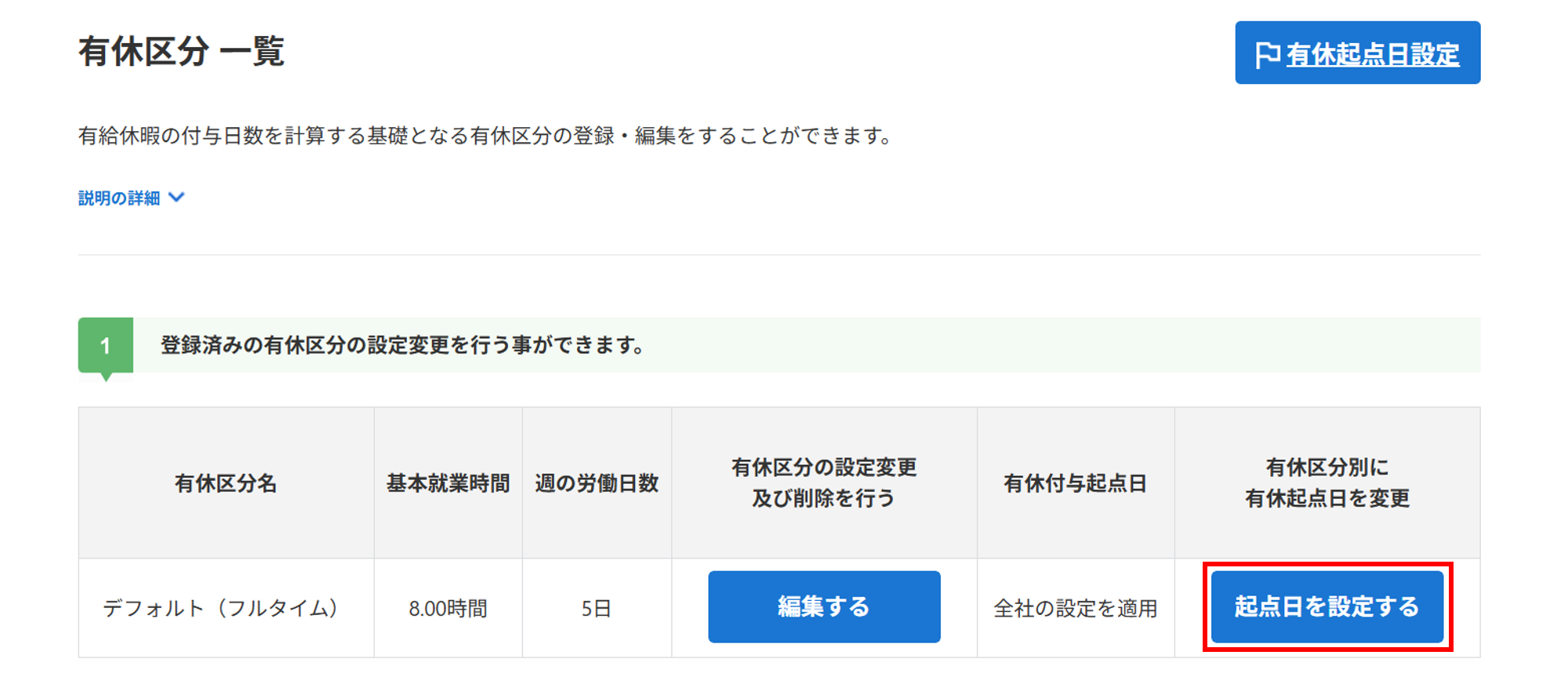Click the 週の労働日数 column header
This screenshot has width=1568, height=677.
[x=597, y=483]
